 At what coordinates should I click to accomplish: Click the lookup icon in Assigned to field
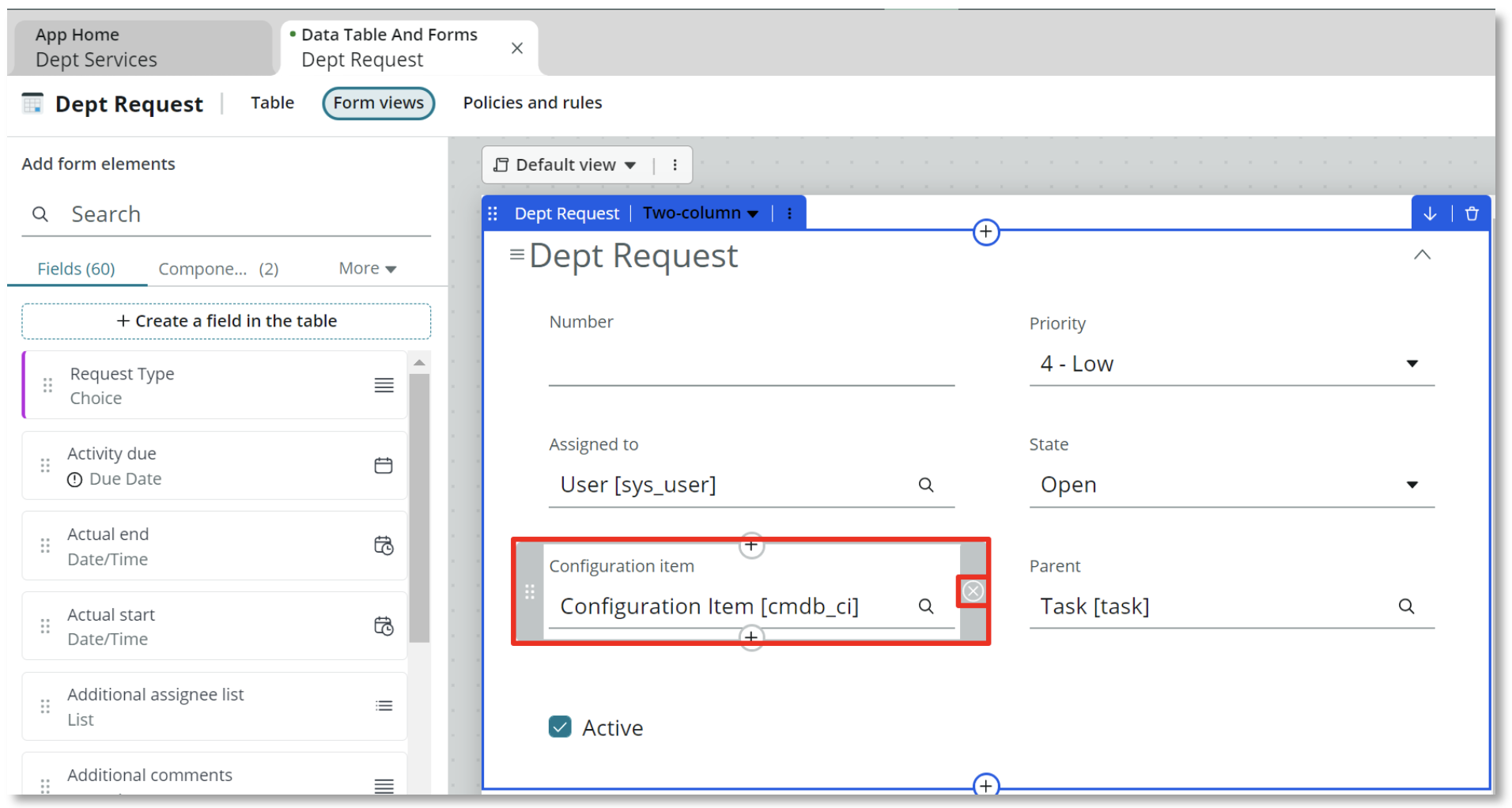coord(926,485)
